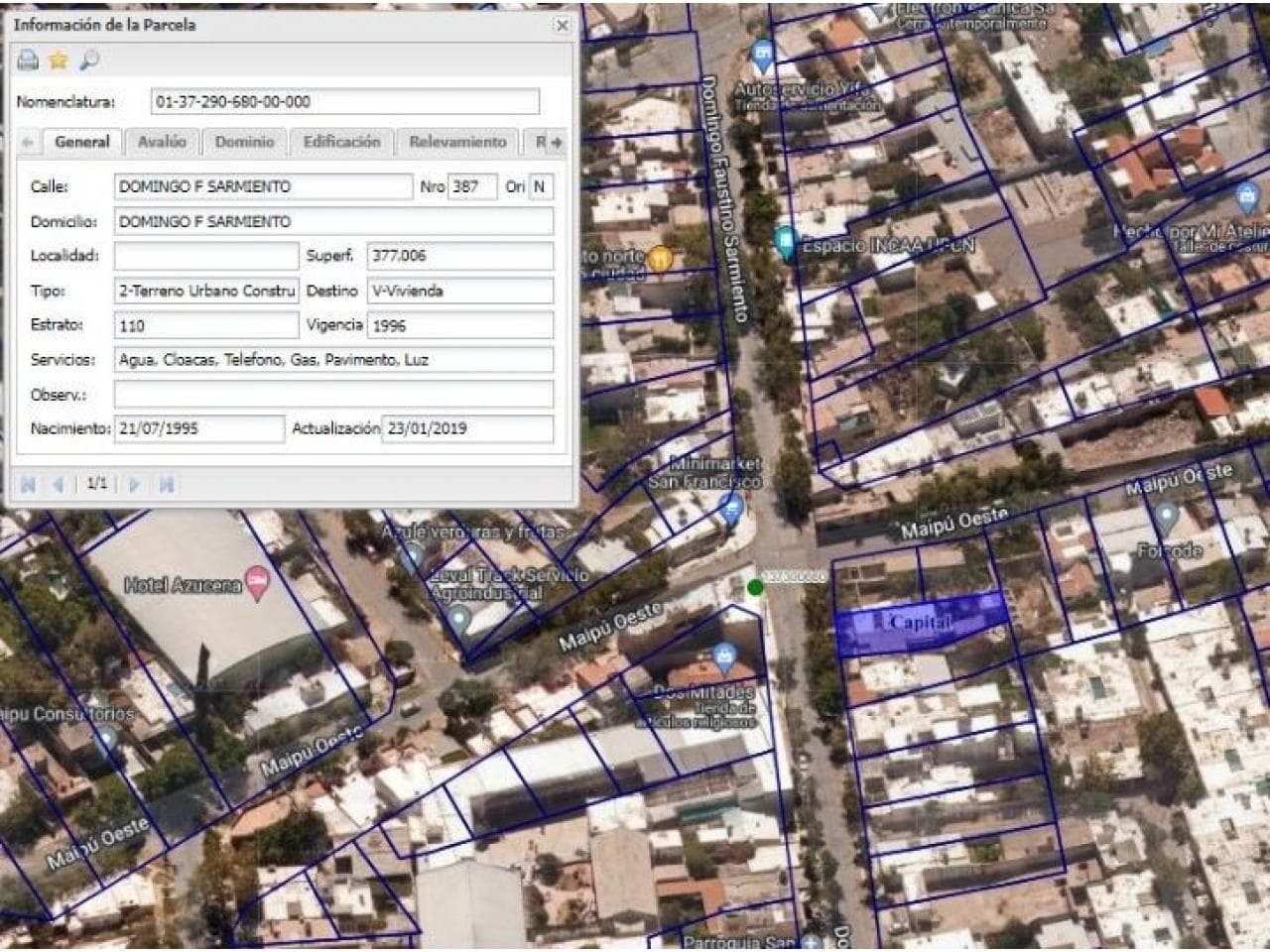Go to previous record arrow
This screenshot has width=1270, height=952.
(58, 484)
